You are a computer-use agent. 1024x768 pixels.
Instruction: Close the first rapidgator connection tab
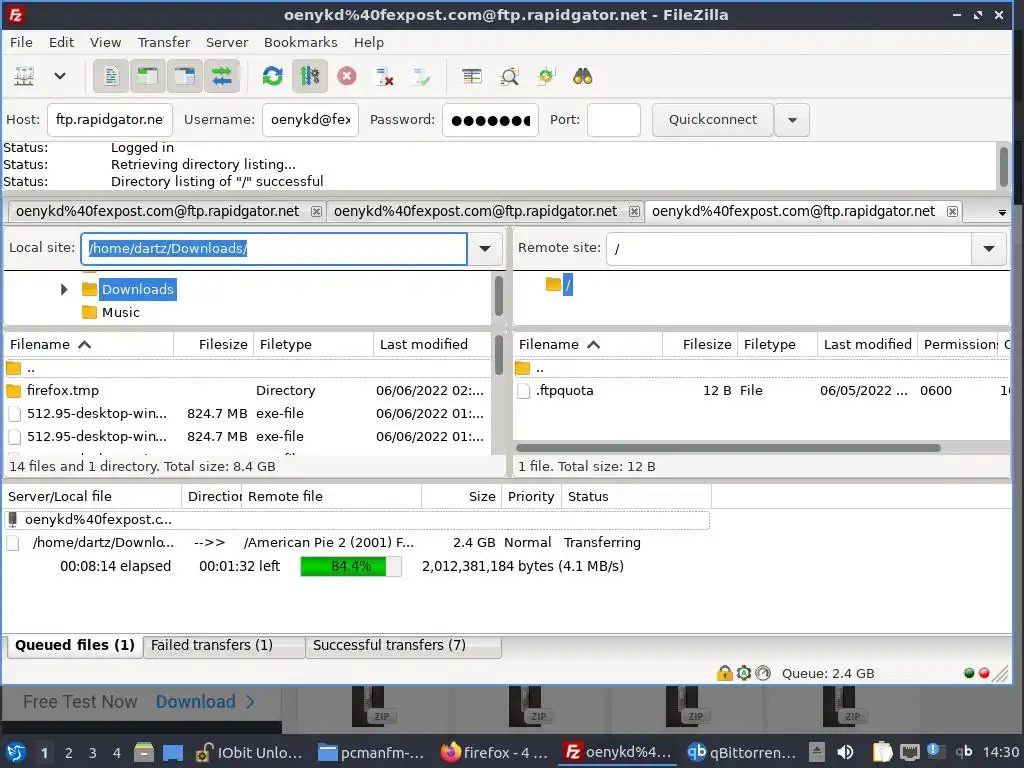316,212
